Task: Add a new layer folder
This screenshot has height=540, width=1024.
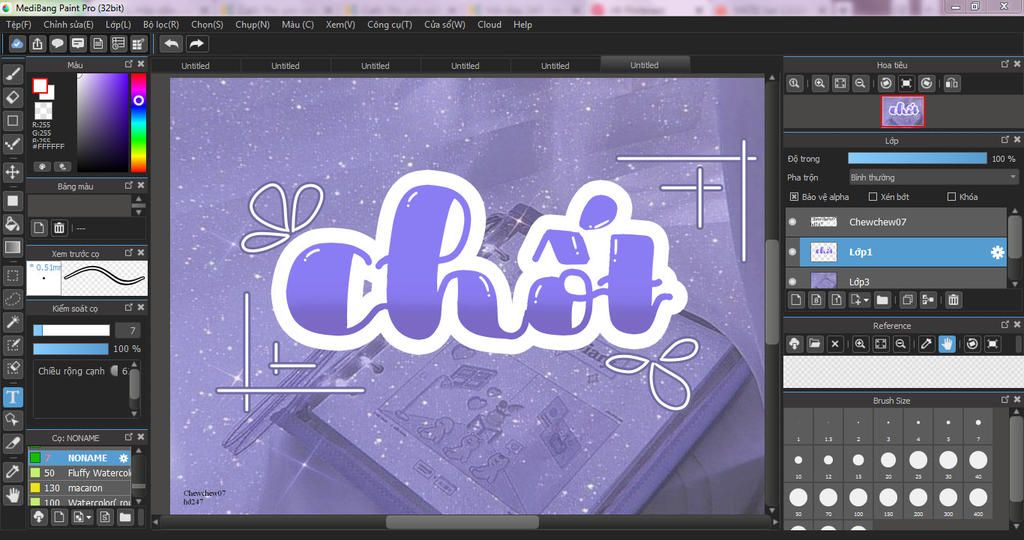Action: click(882, 300)
